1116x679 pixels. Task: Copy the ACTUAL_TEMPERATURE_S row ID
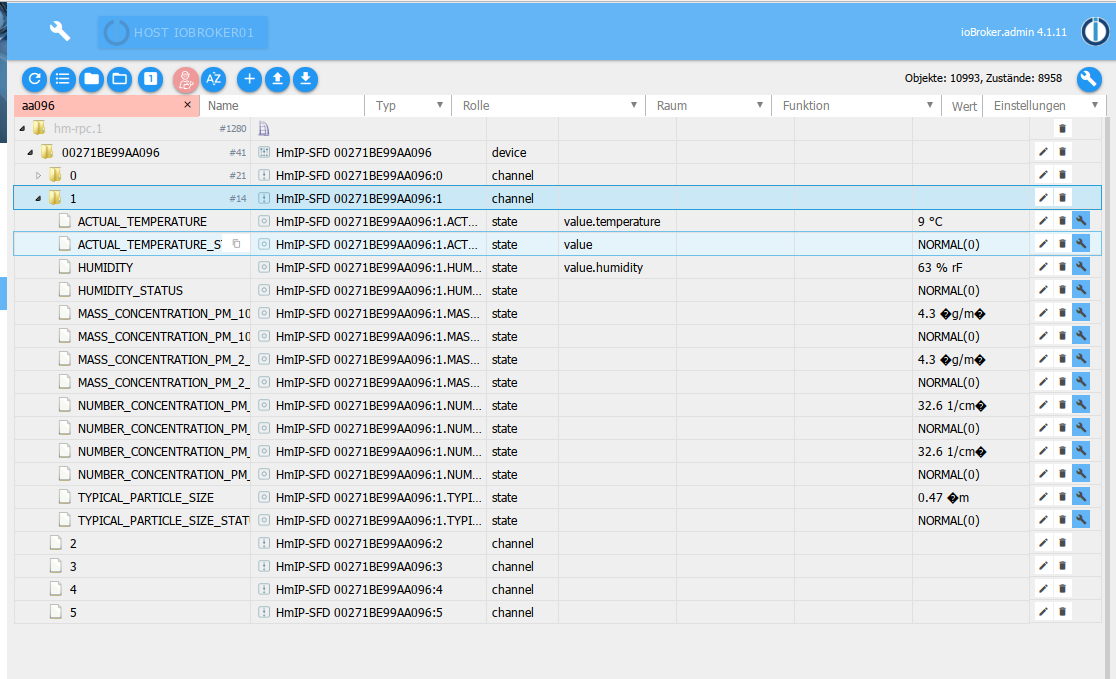(236, 243)
